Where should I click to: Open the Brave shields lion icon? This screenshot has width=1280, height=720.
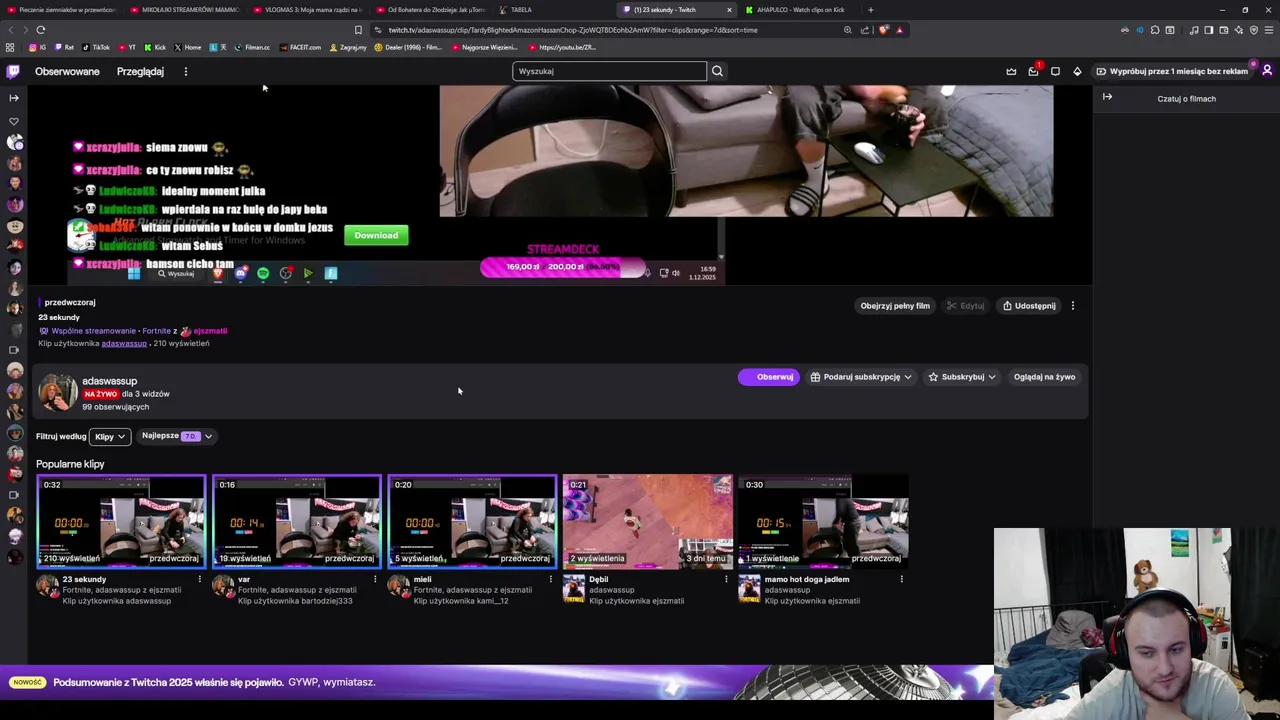(883, 30)
